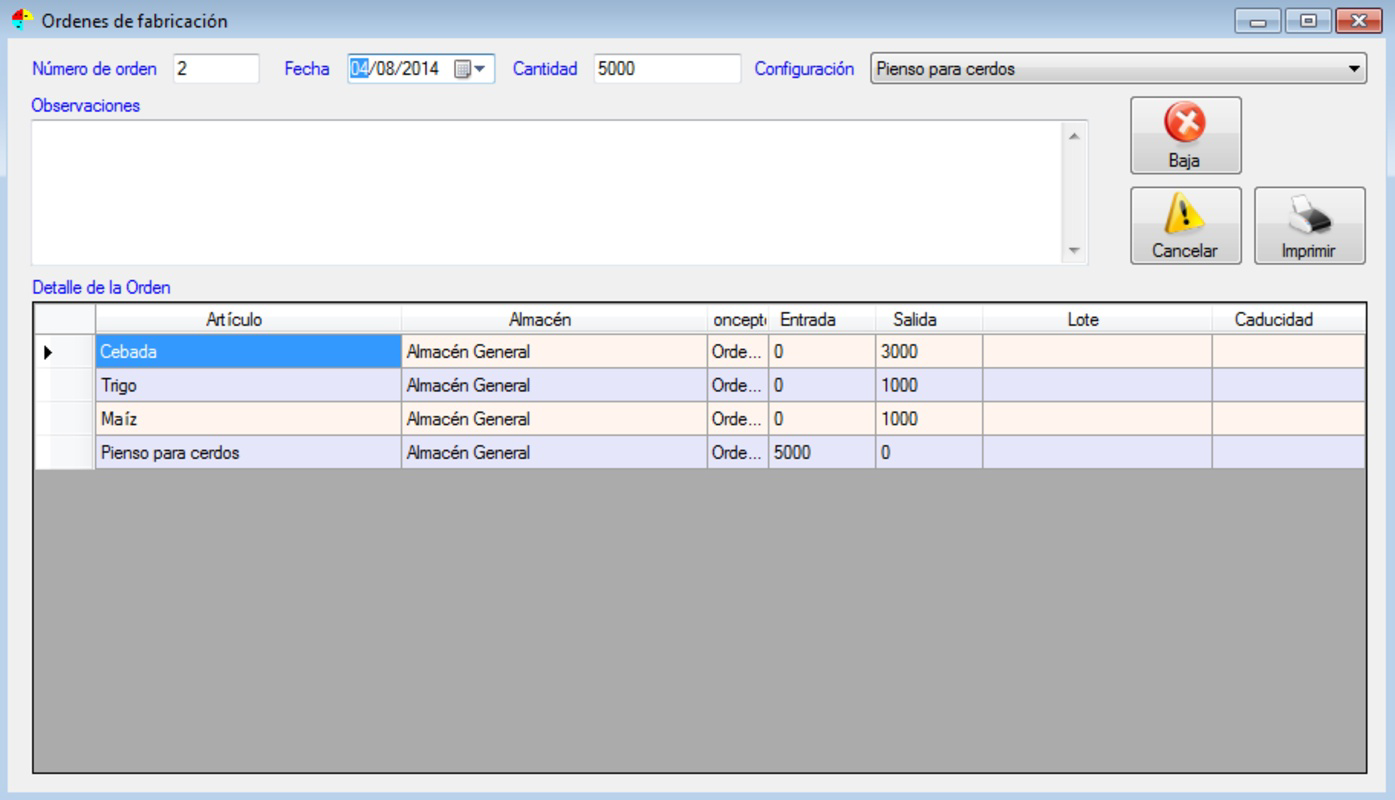
Task: Select the Pienso para cerdos grid cell
Action: click(248, 453)
